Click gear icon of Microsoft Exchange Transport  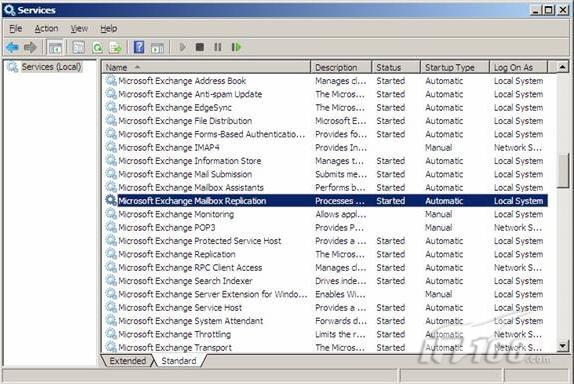coord(111,347)
